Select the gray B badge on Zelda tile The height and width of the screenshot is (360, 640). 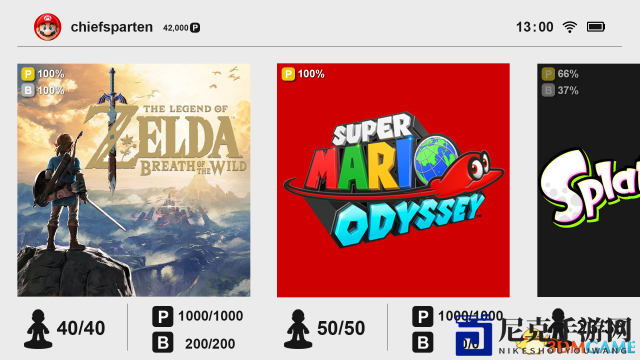(x=28, y=90)
